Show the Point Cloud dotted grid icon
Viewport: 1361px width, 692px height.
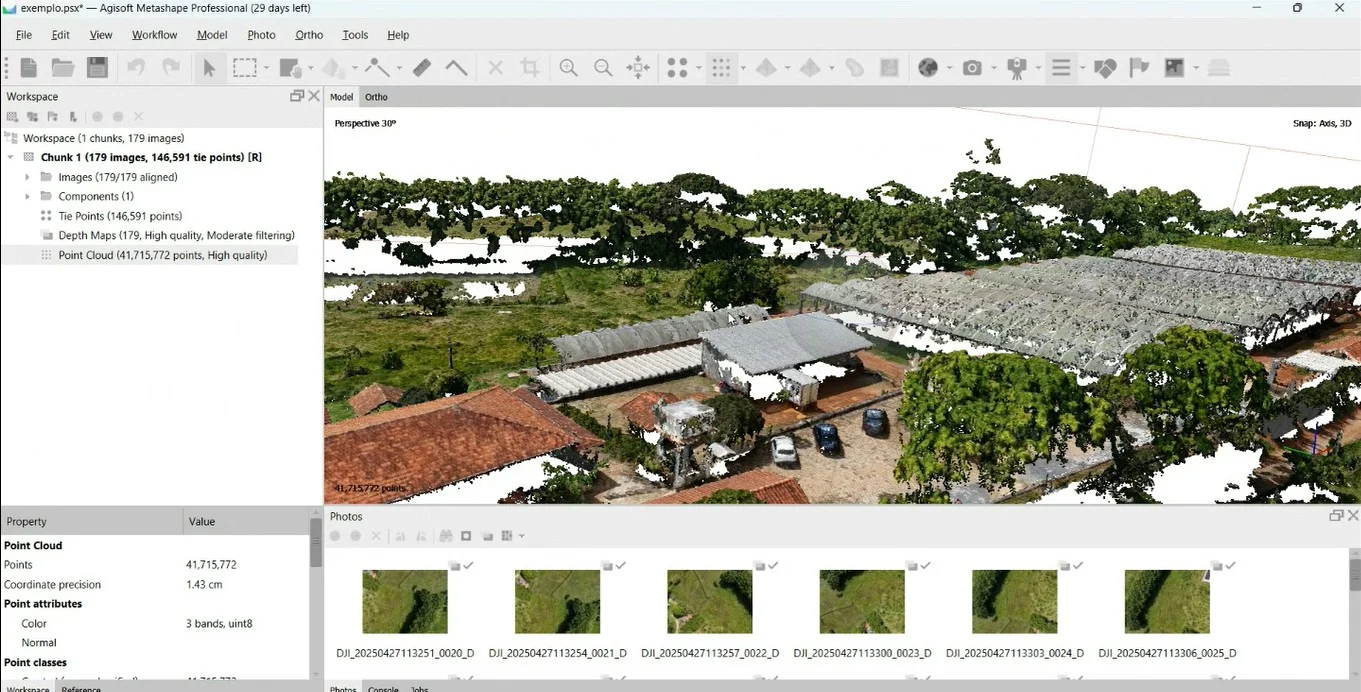pyautogui.click(x=720, y=67)
